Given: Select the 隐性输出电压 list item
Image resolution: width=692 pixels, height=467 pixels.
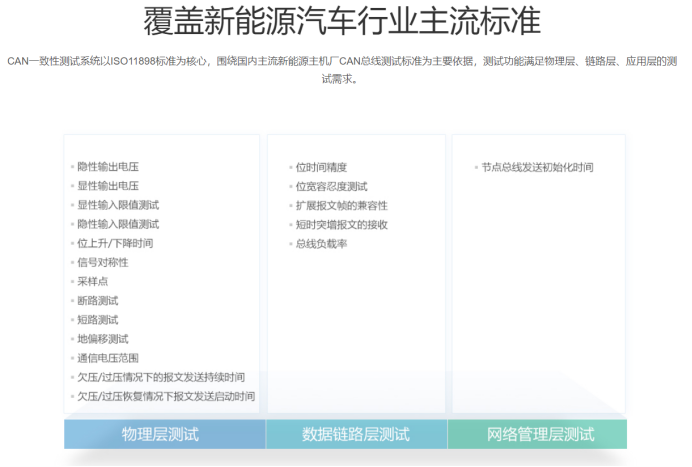Looking at the screenshot, I should [x=108, y=167].
